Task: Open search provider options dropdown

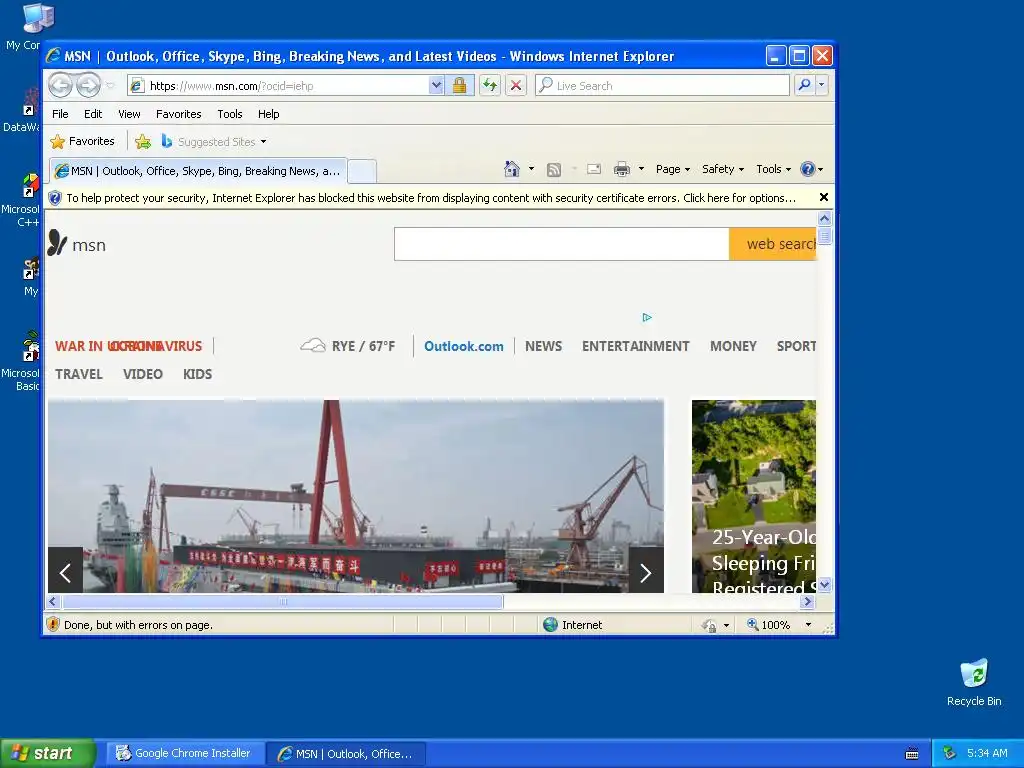Action: point(822,85)
